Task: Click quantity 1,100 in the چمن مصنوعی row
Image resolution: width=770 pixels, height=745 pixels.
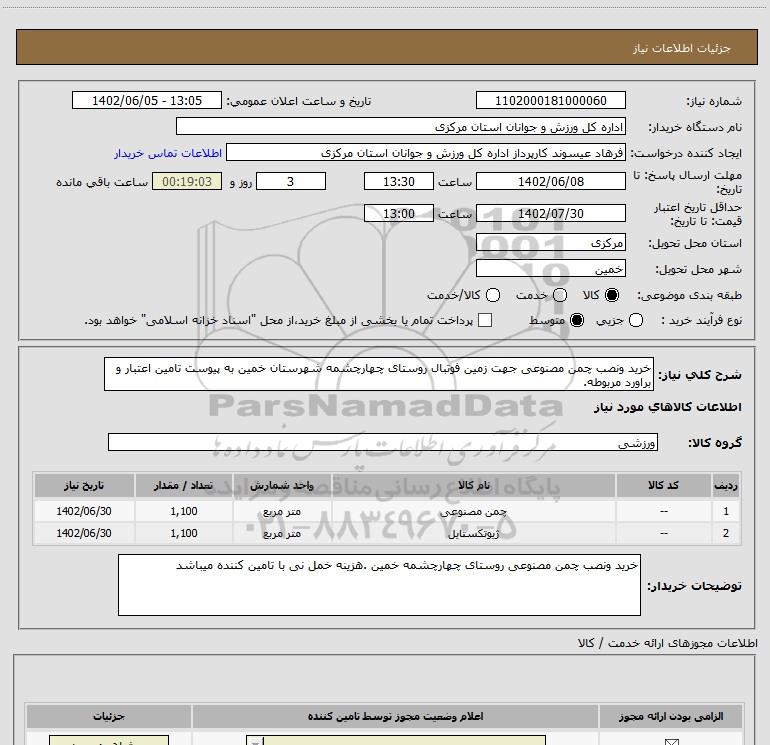Action: [184, 511]
